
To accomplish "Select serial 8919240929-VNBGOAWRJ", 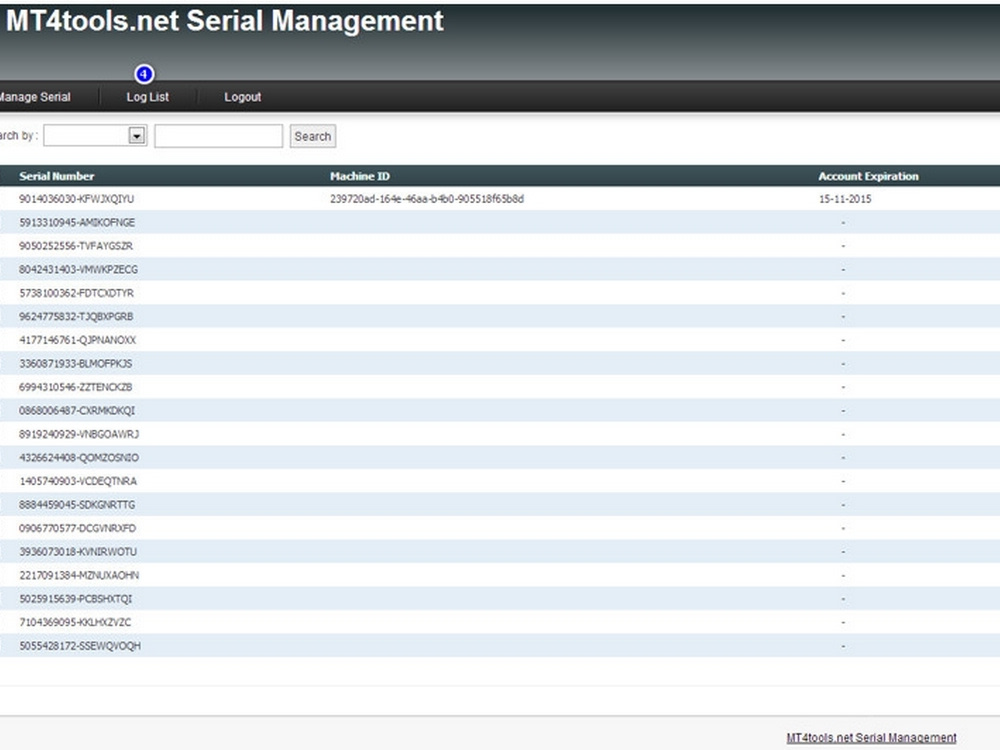I will point(78,434).
